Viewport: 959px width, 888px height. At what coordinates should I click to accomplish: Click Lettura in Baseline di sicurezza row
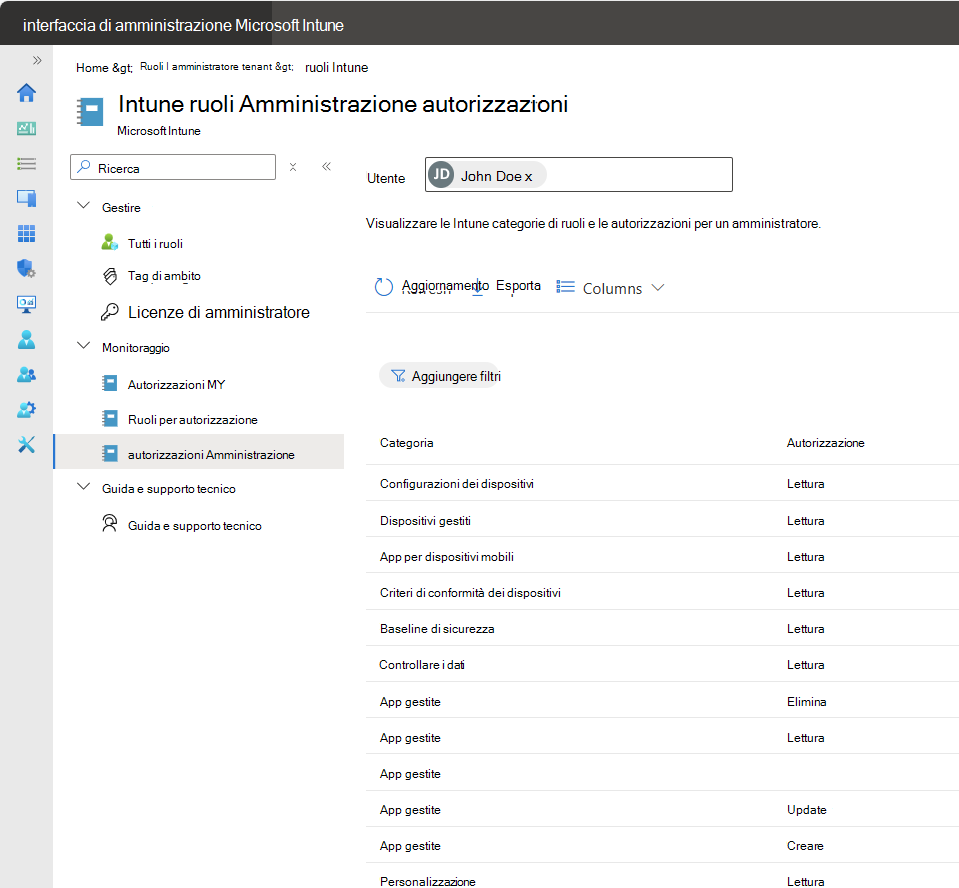[x=805, y=629]
